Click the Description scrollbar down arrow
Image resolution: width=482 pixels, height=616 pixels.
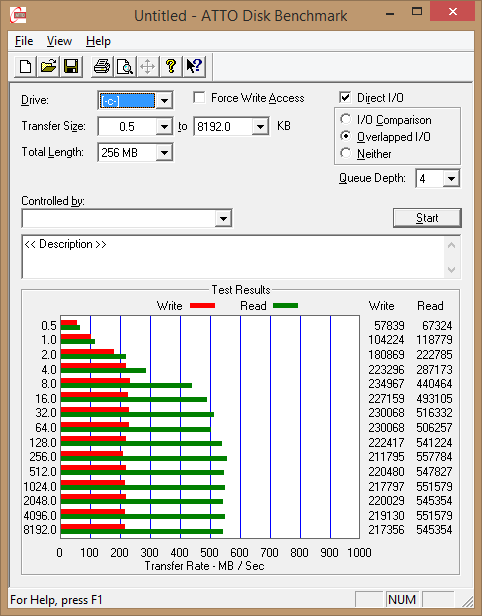(452, 270)
